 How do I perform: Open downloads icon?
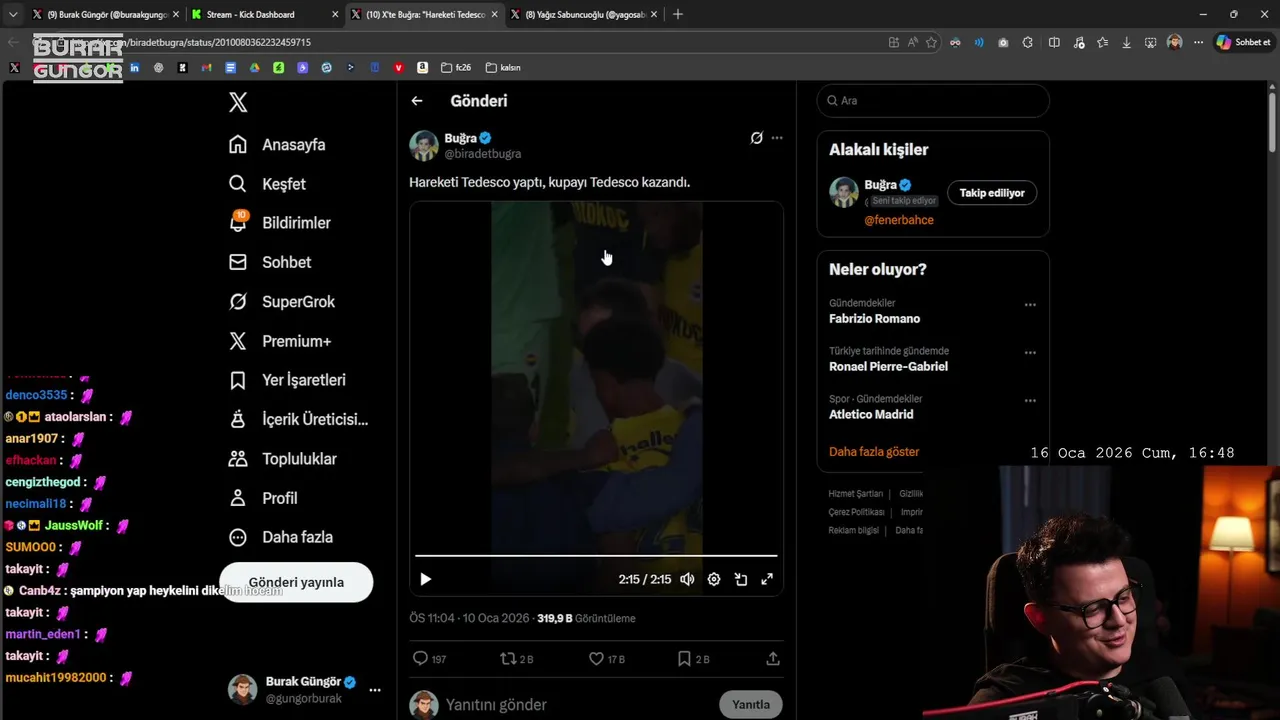point(1126,42)
